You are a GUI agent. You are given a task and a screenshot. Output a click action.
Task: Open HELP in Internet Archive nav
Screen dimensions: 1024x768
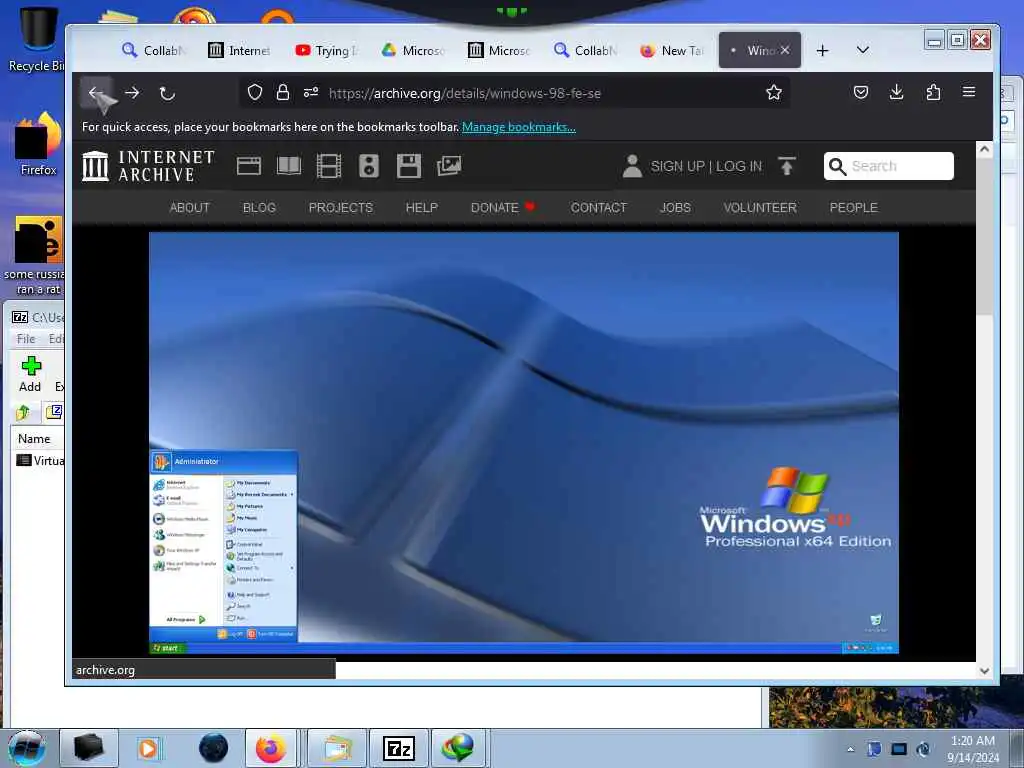click(x=422, y=208)
